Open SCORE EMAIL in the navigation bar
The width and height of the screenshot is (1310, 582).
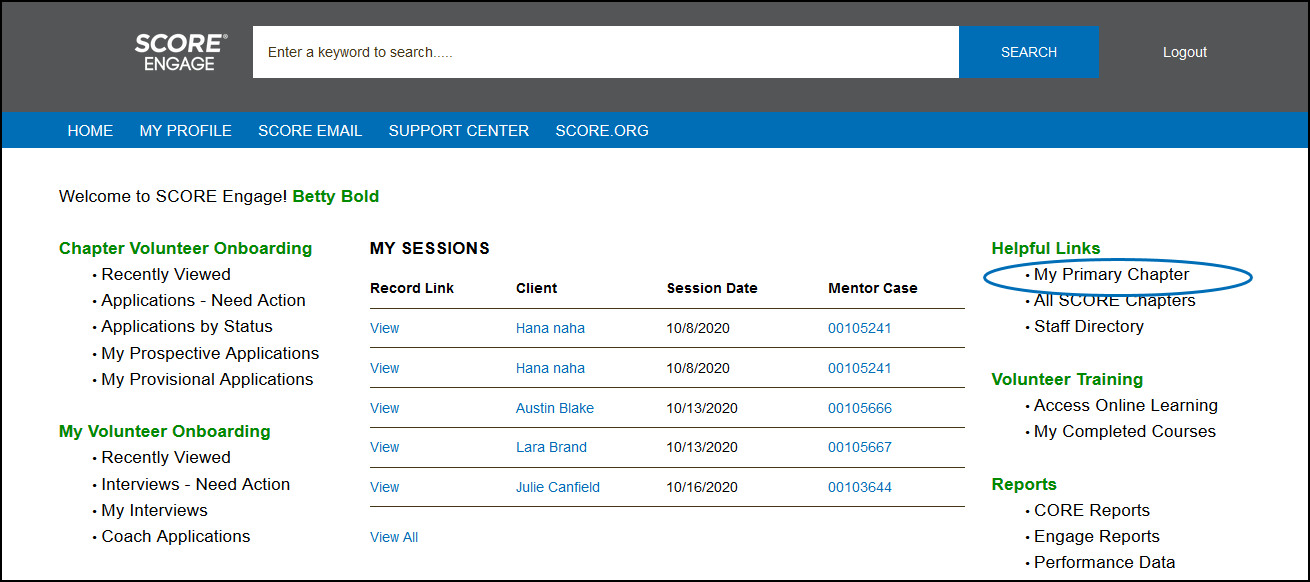310,131
